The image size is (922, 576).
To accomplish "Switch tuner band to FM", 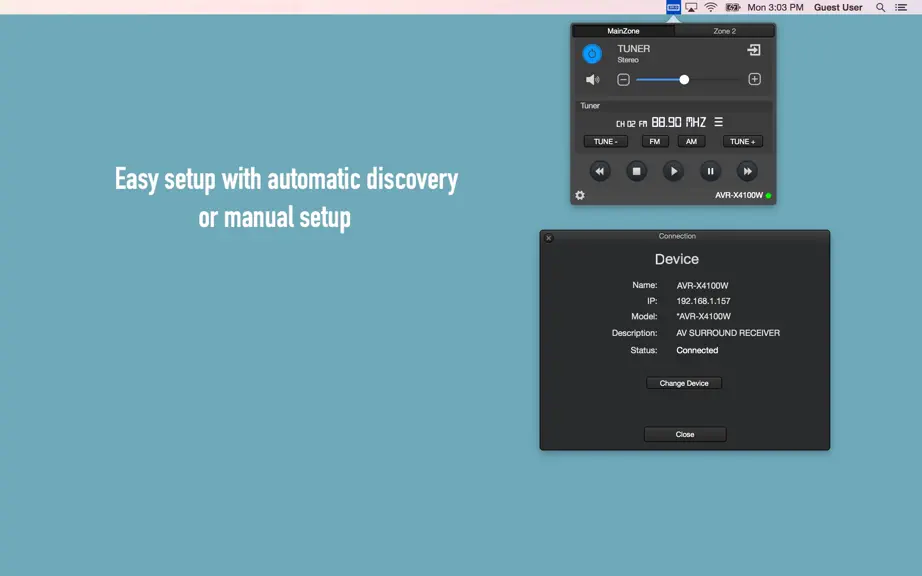I will point(654,142).
